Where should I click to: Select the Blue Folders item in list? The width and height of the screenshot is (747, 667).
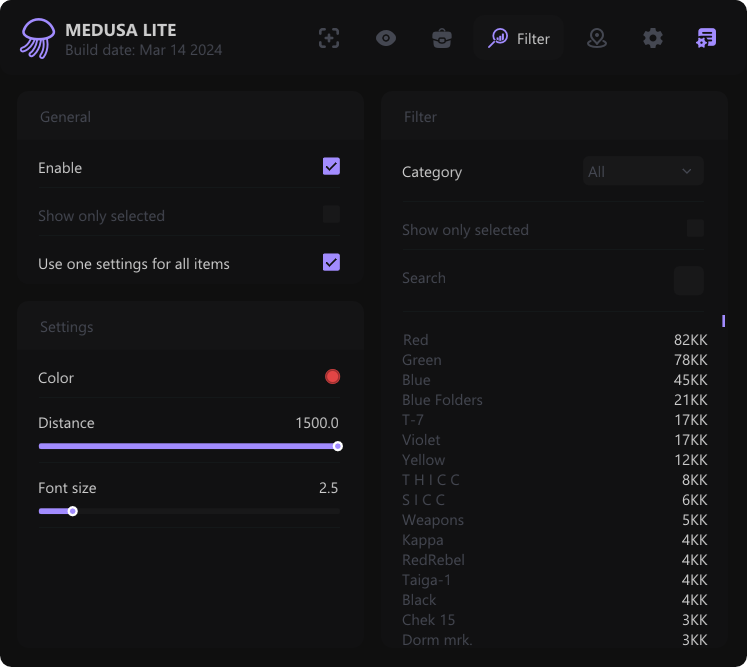[x=442, y=400]
